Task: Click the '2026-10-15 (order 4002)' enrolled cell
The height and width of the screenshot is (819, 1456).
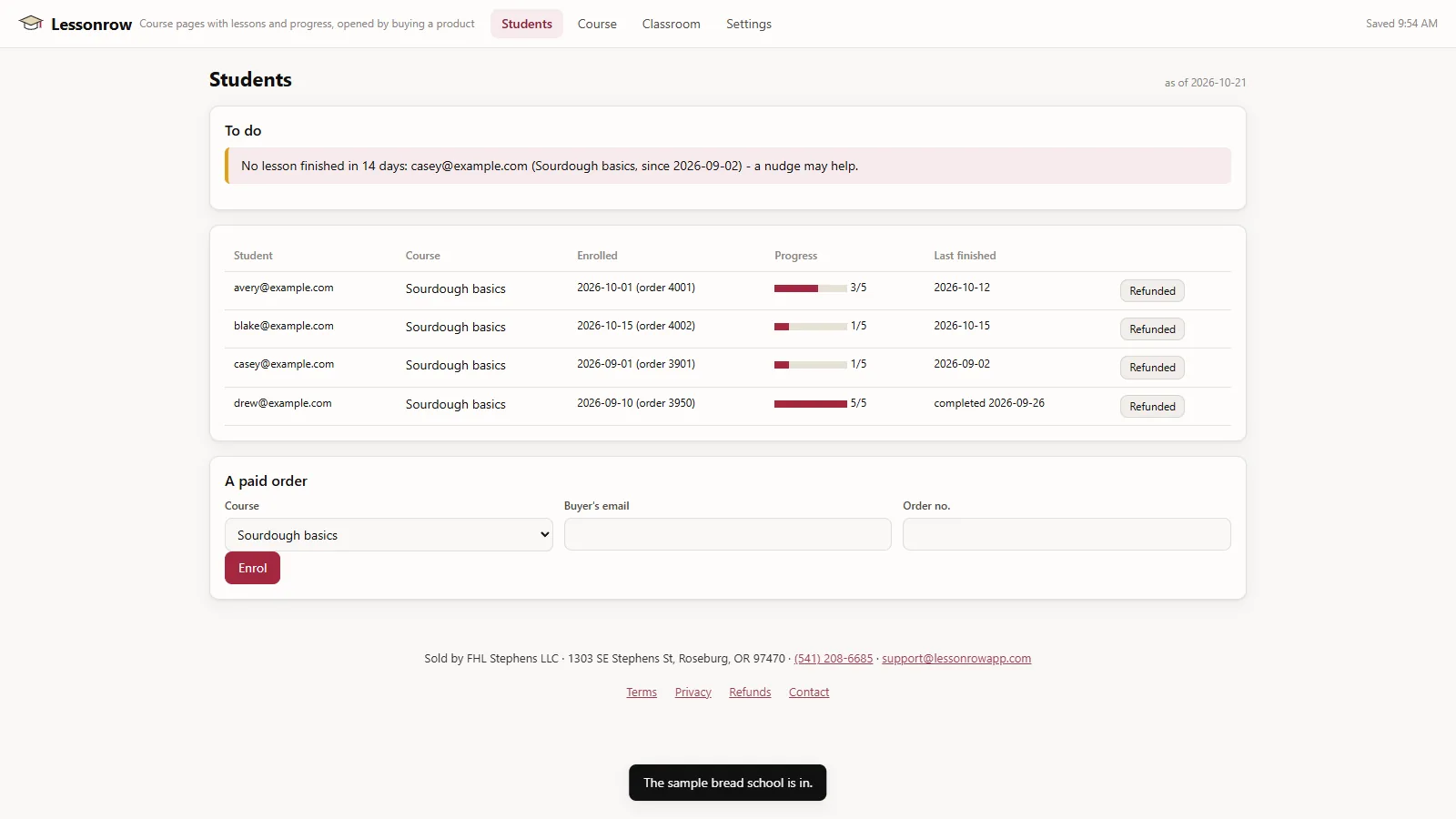Action: coord(636,326)
